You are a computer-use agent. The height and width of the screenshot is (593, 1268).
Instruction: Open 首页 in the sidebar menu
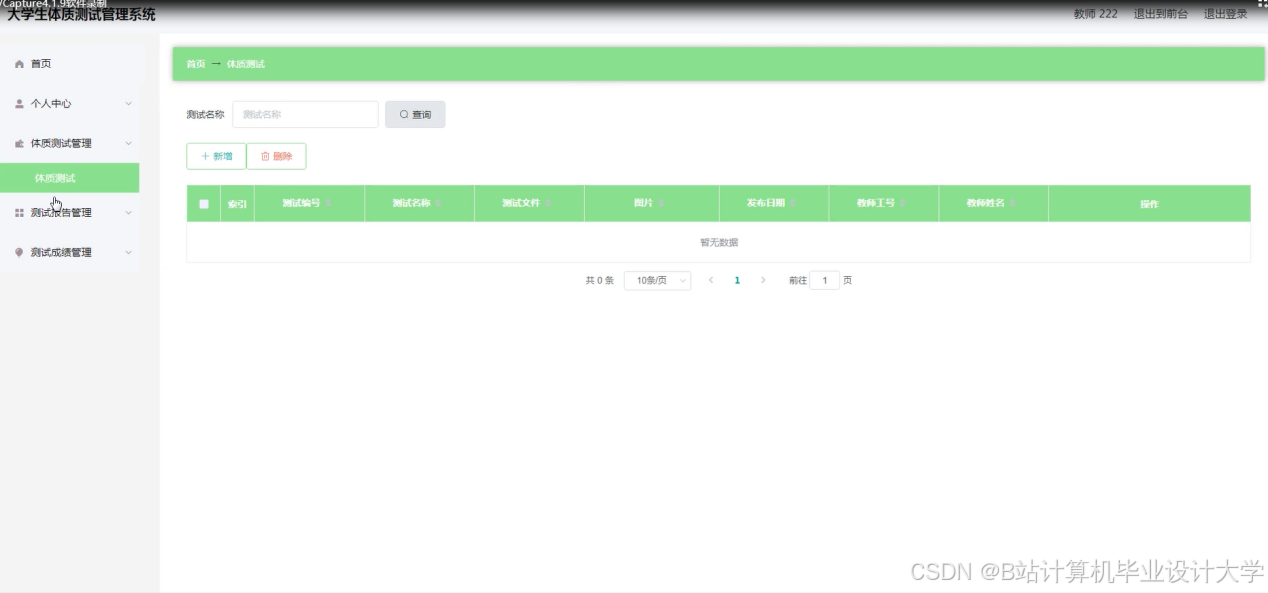point(69,64)
